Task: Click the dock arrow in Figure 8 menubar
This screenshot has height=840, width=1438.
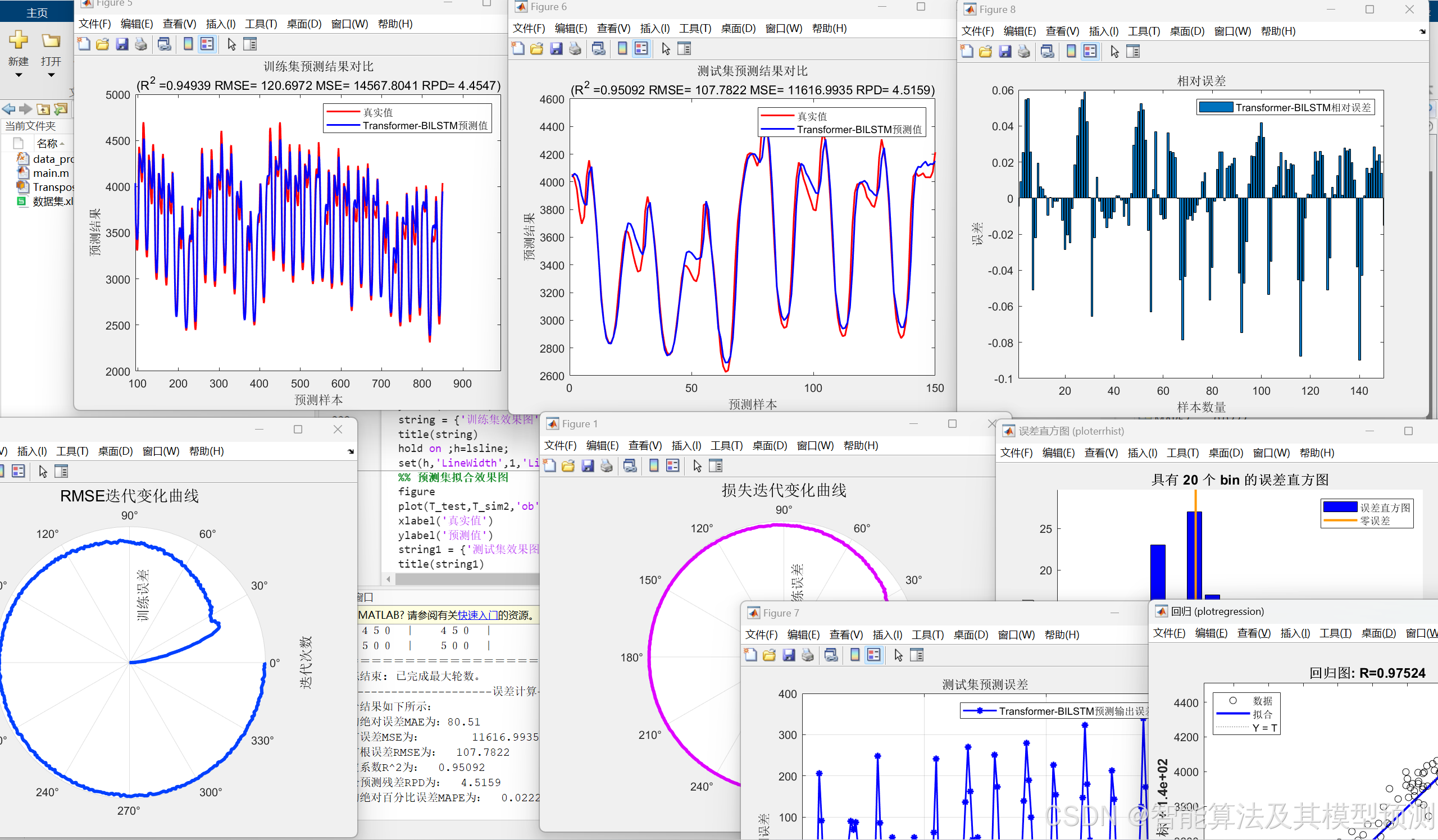Action: click(x=1422, y=32)
